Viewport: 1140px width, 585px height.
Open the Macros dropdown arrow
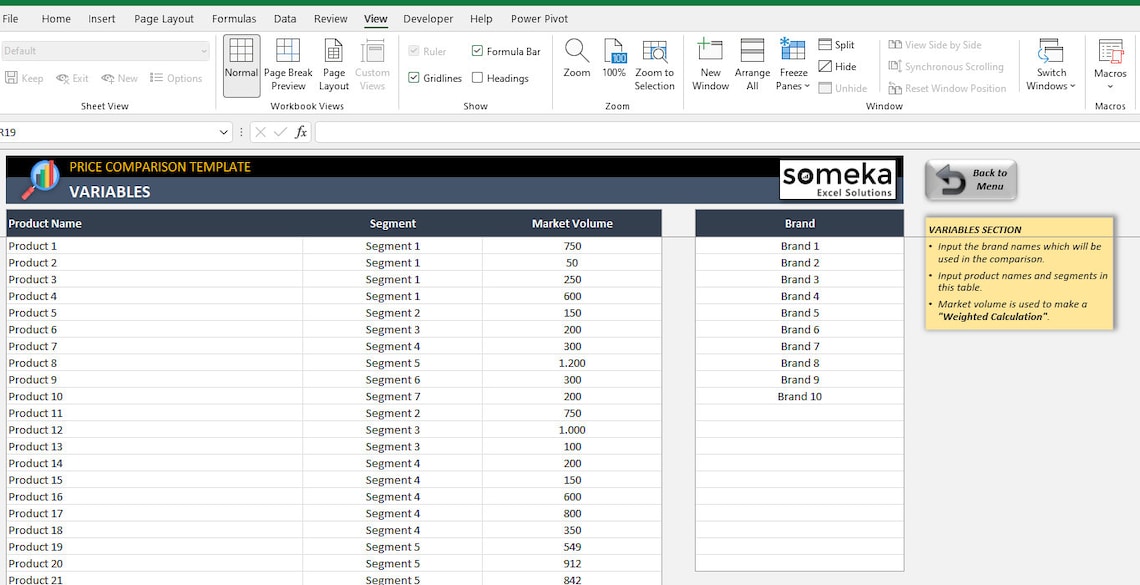pos(1110,86)
